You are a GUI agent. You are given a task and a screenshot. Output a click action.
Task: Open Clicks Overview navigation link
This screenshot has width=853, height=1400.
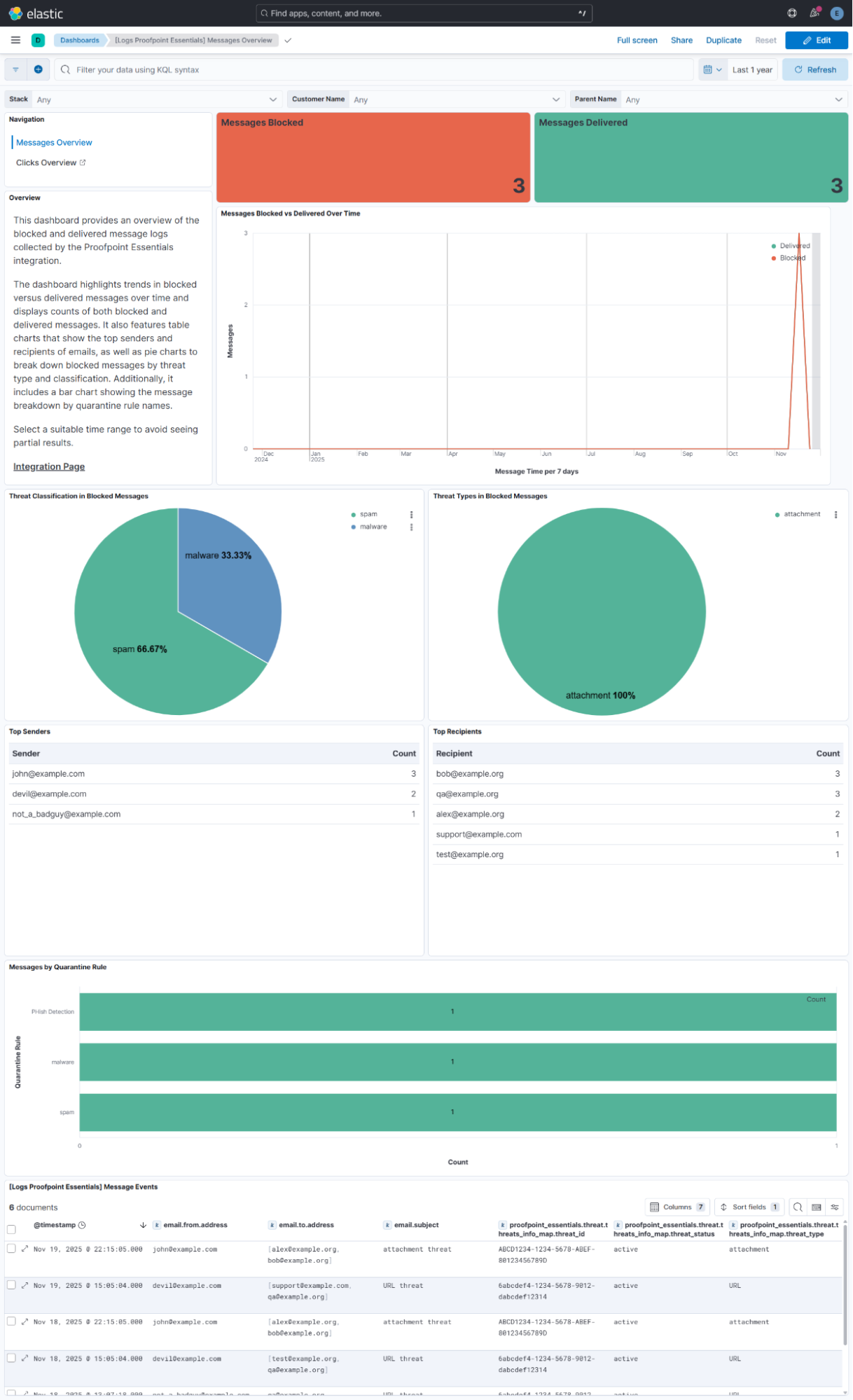[x=46, y=162]
